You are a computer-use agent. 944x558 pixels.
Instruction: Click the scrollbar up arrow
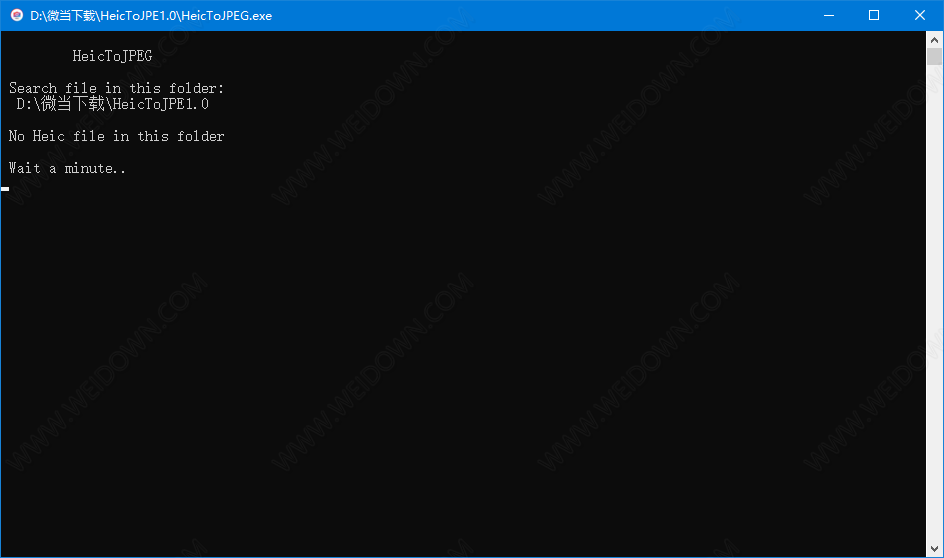(x=934, y=40)
